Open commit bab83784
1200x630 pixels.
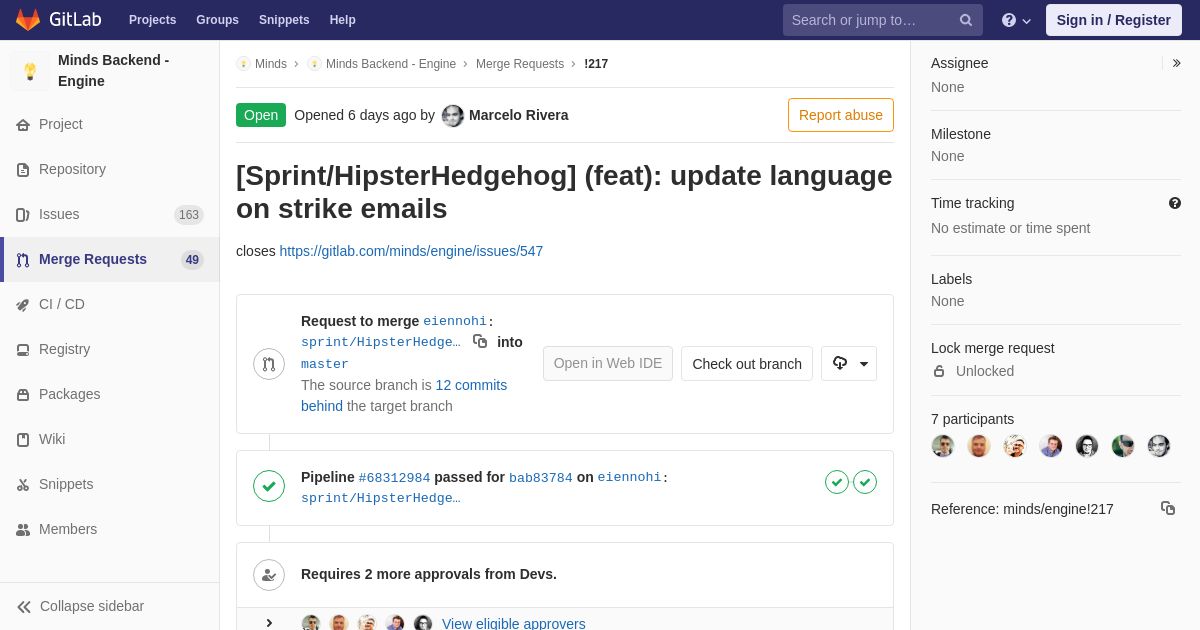click(541, 478)
